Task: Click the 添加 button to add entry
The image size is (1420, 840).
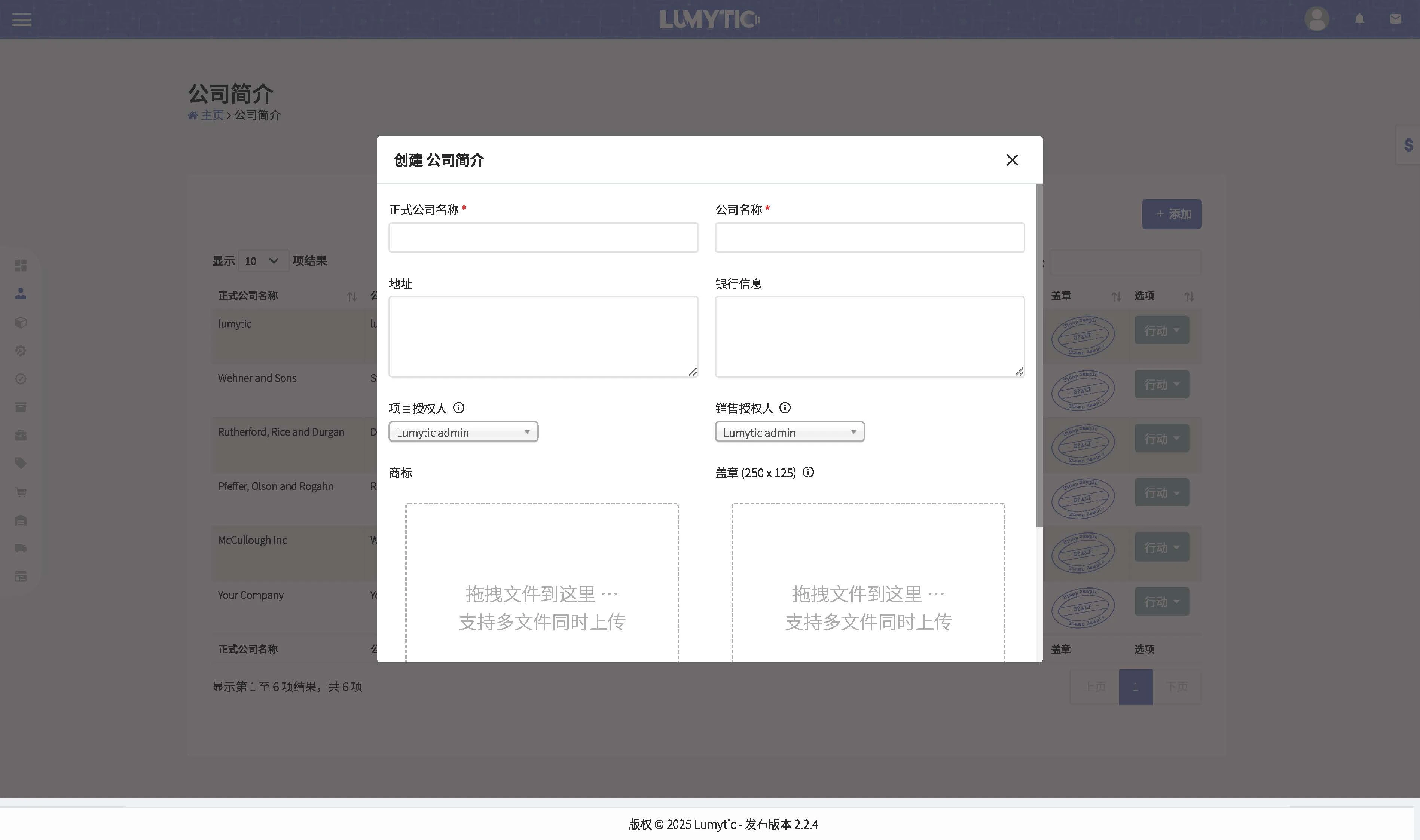Action: [1172, 214]
